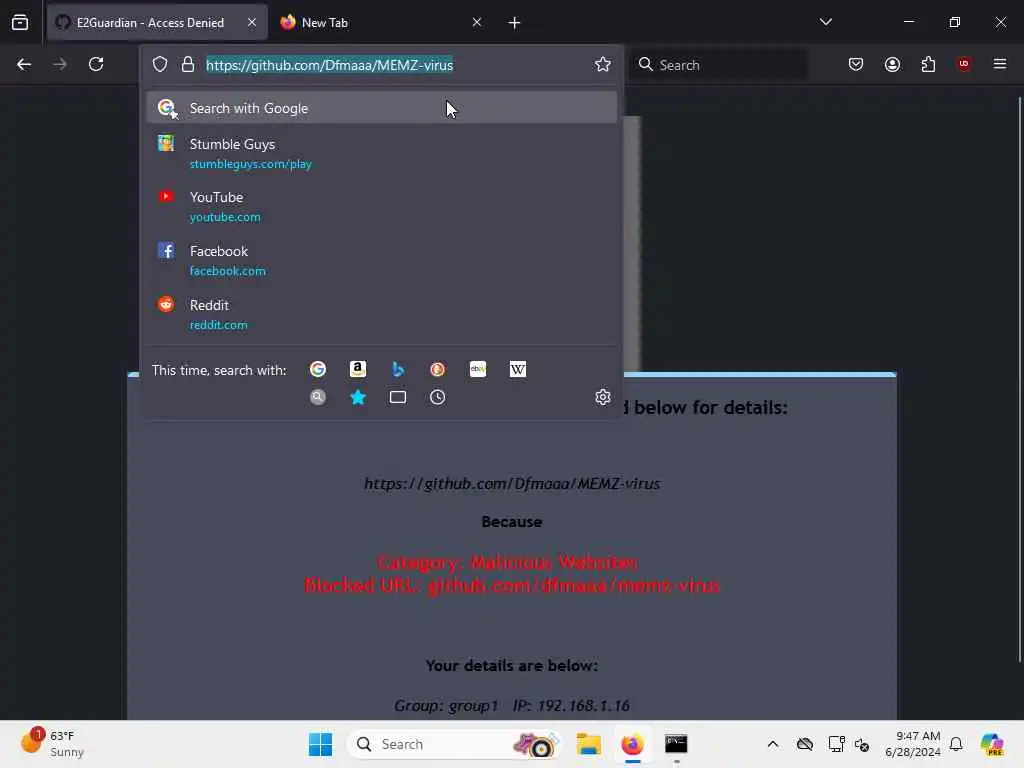Open clock and date 9:47 AM
This screenshot has height=768, width=1024.
[913, 744]
